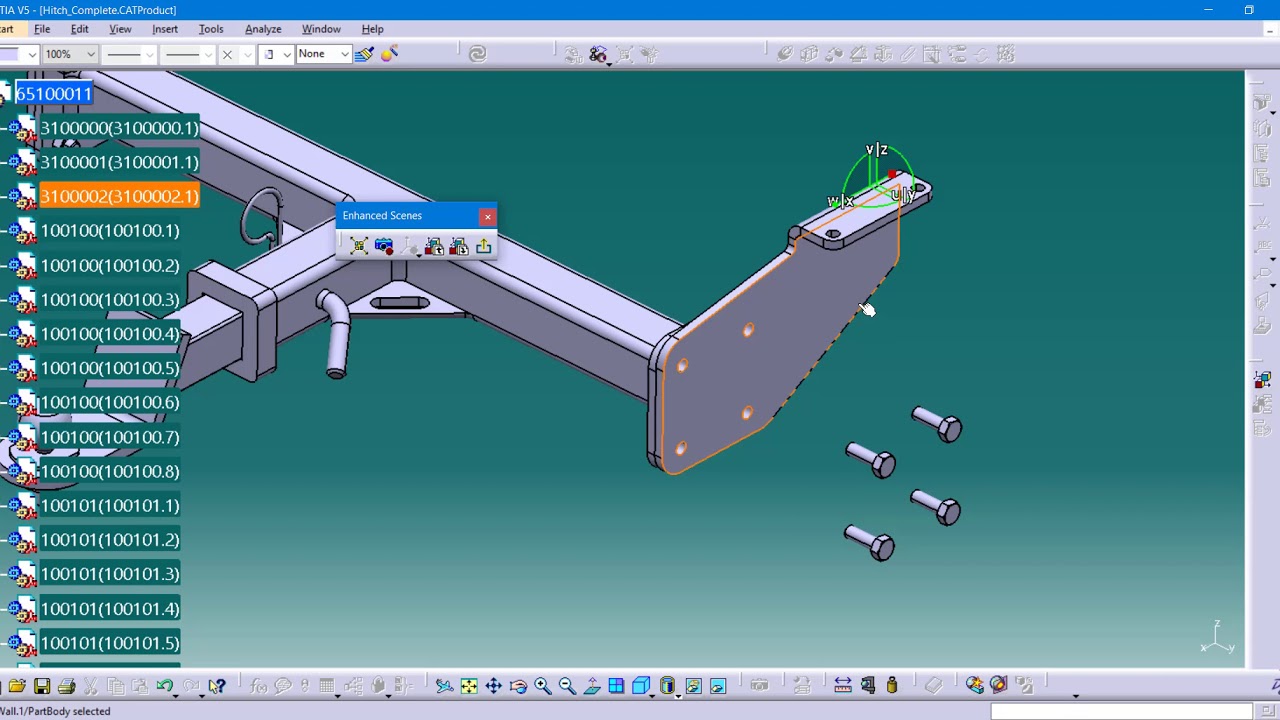Click the apply assembly to scene icon
This screenshot has width=1280, height=720.
point(459,247)
